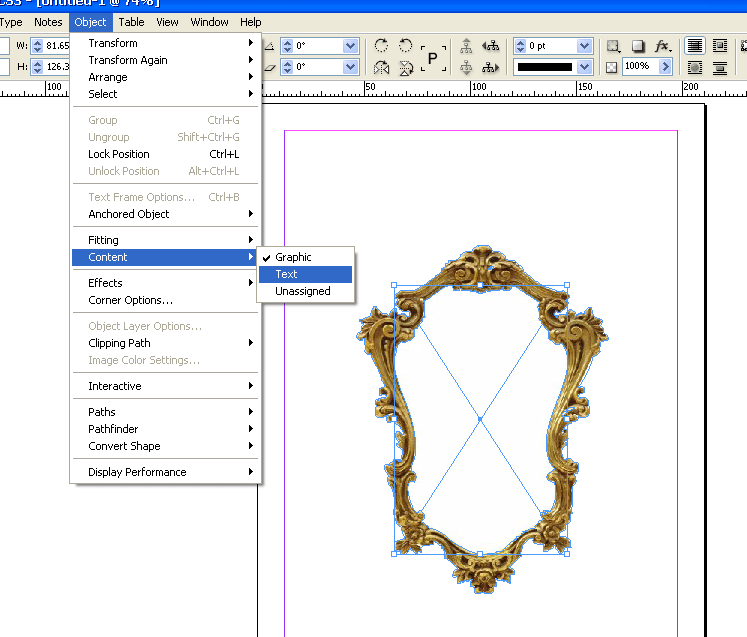Image resolution: width=747 pixels, height=637 pixels.
Task: Open the Table menu
Action: [131, 22]
